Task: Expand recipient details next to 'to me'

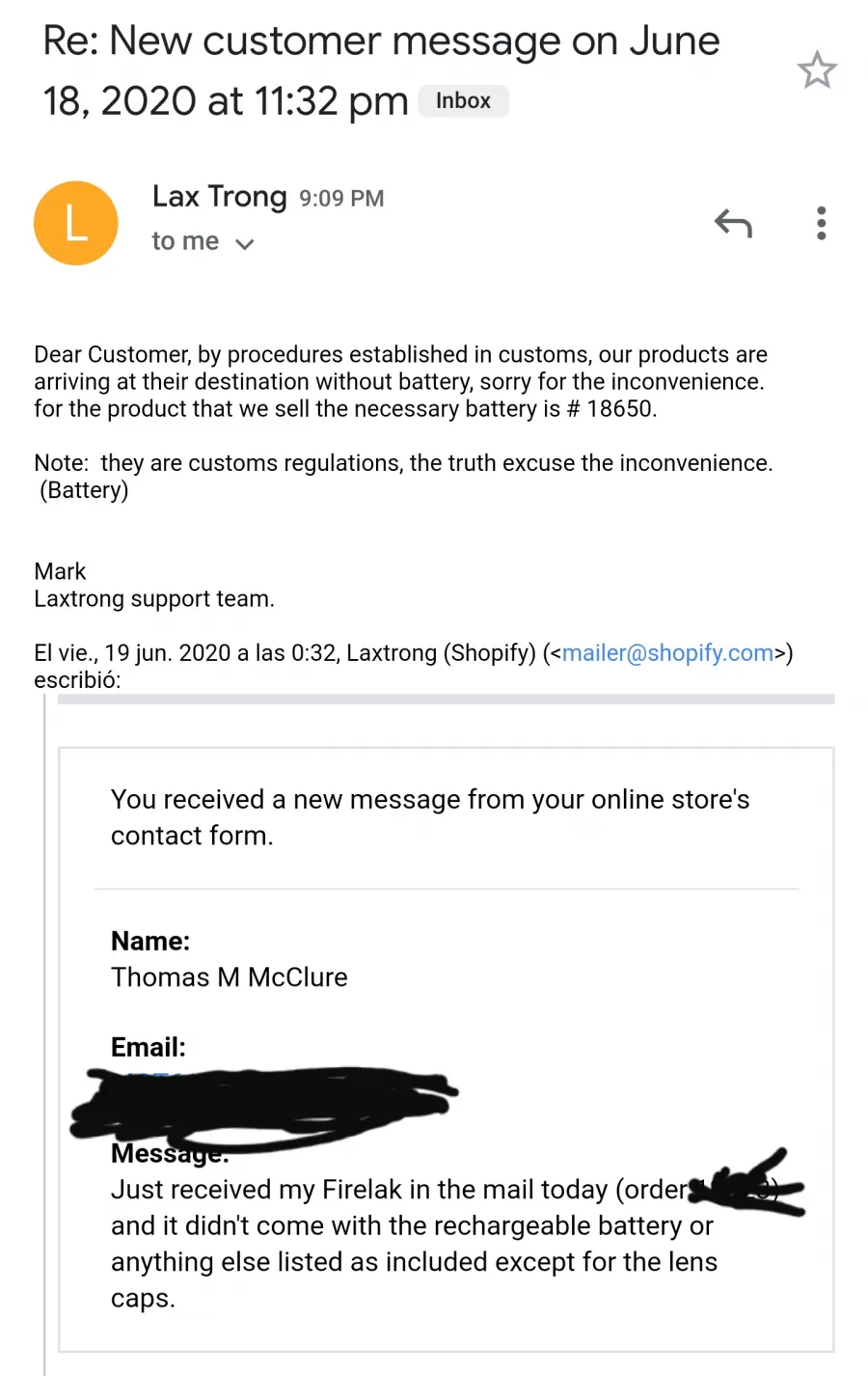Action: click(245, 243)
